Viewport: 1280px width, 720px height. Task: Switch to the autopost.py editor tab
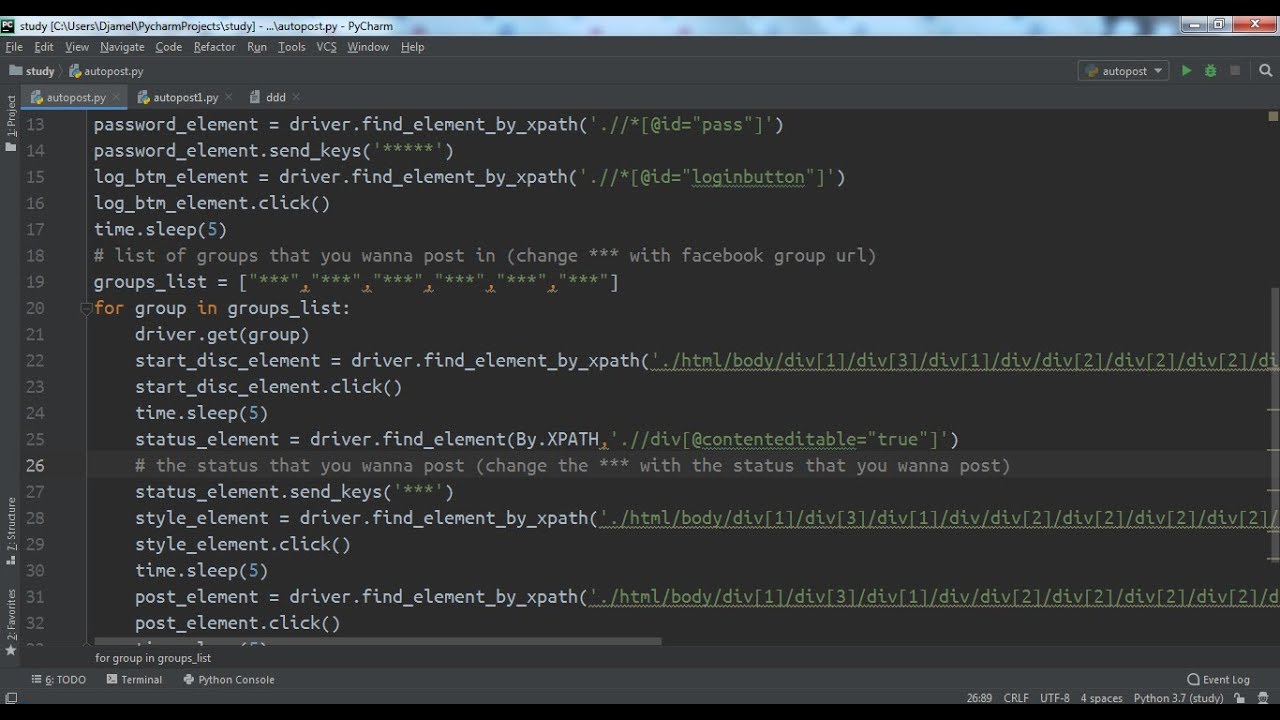[76, 97]
